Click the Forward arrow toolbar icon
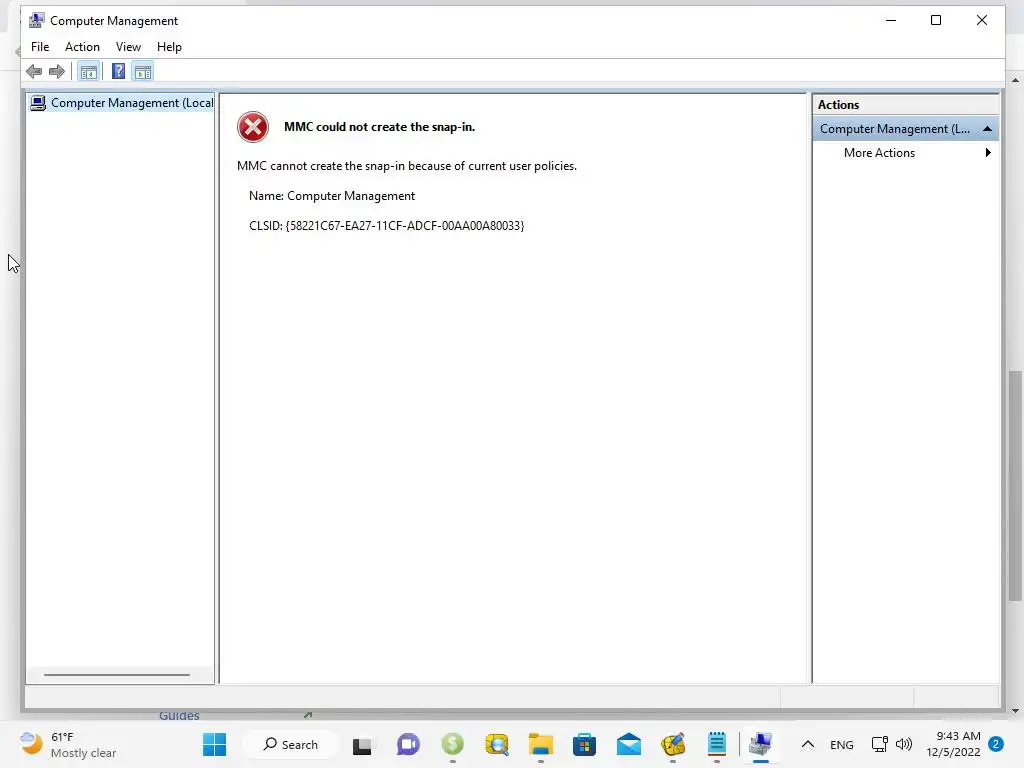 pyautogui.click(x=57, y=71)
